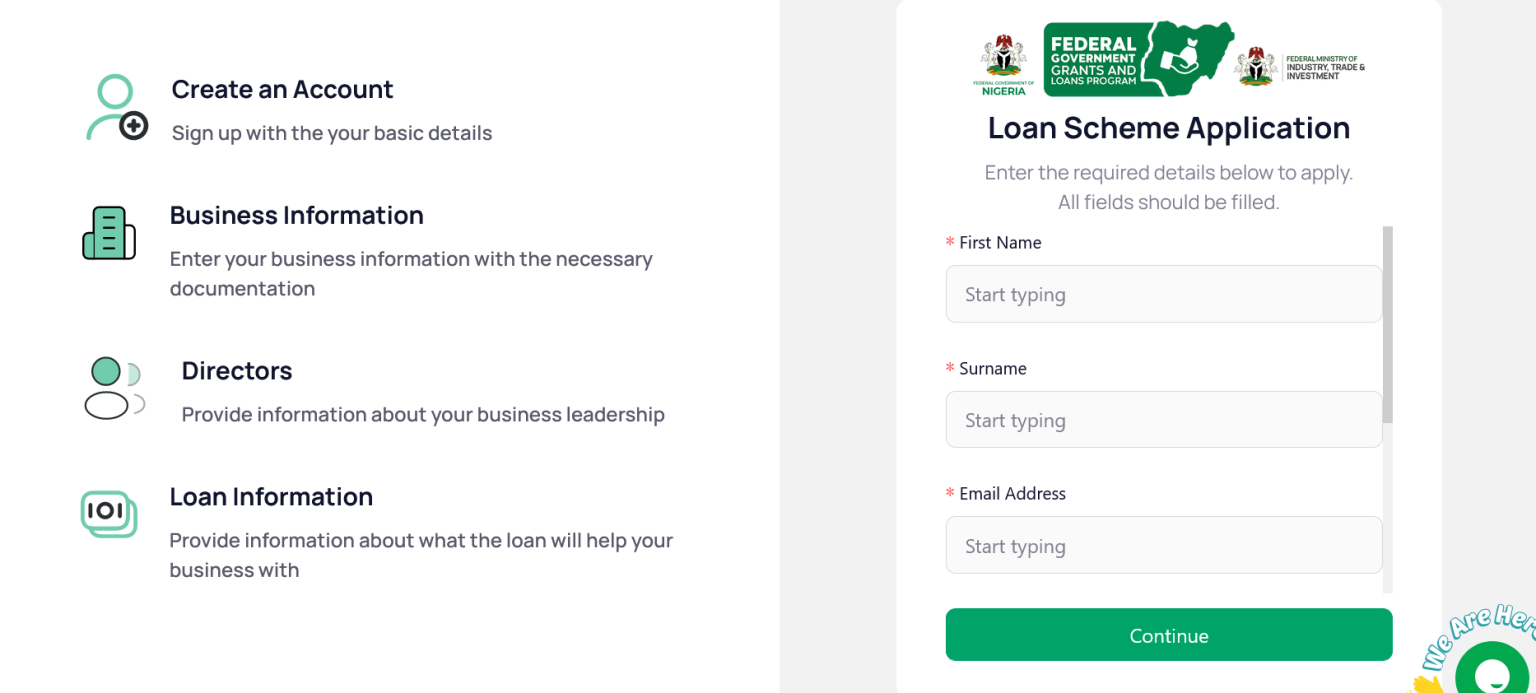Select the Business Information step label

(296, 215)
